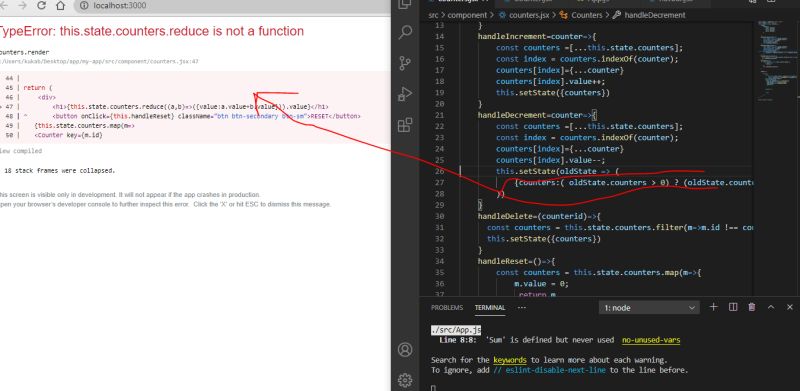Viewport: 800px width, 391px height.
Task: Go forward in the browser history
Action: pos(22,6)
